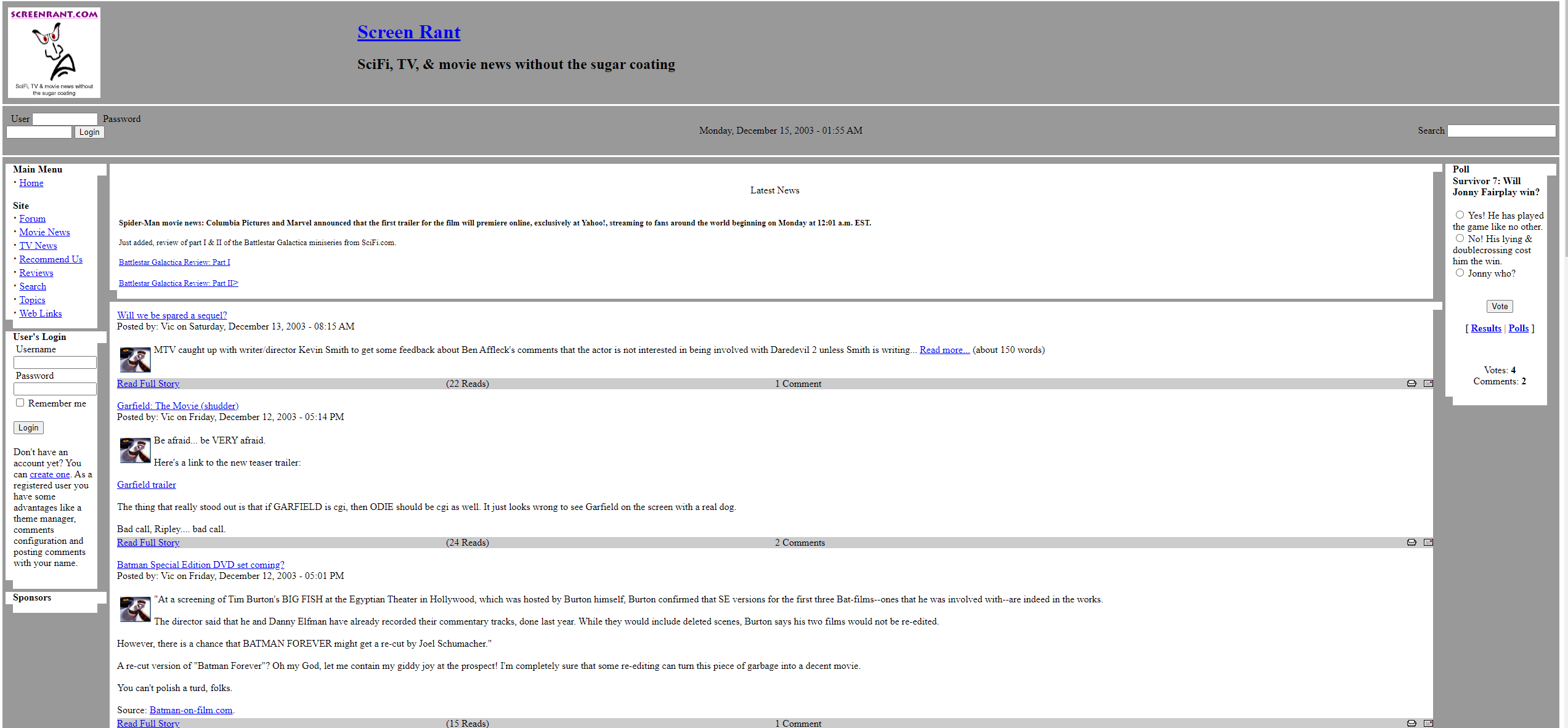Screen dimensions: 1568x728
Task: Go to TV News section
Action: 38,246
